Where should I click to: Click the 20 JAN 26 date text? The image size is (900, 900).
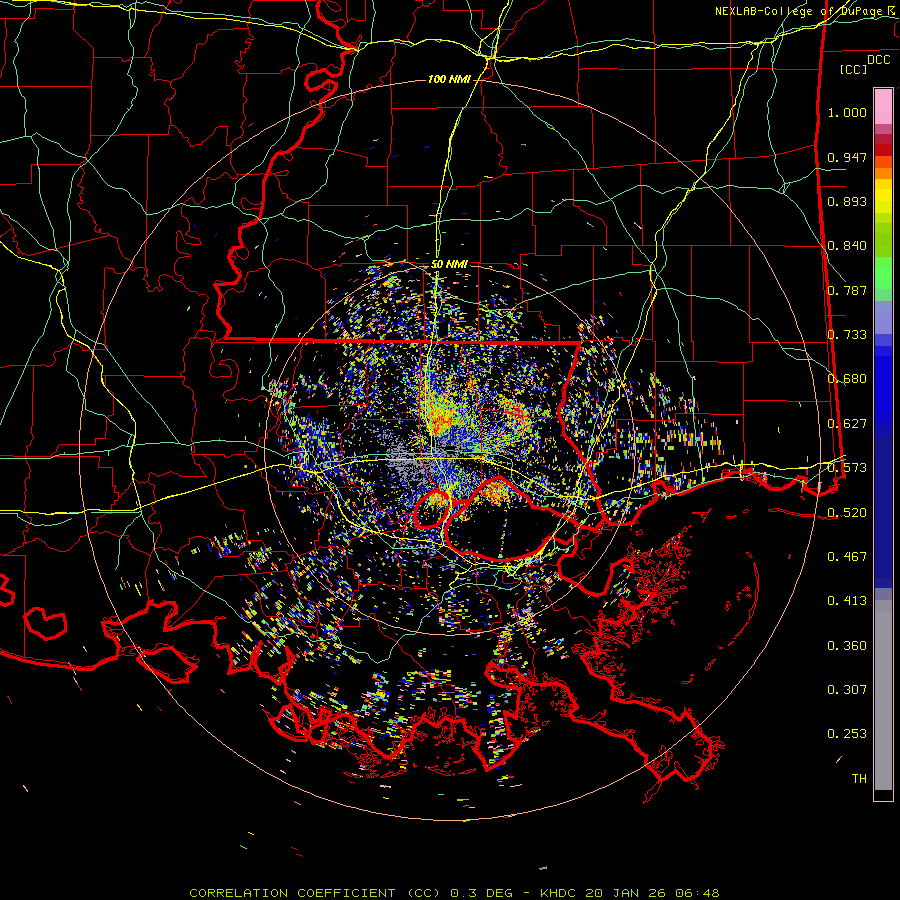pyautogui.click(x=625, y=893)
